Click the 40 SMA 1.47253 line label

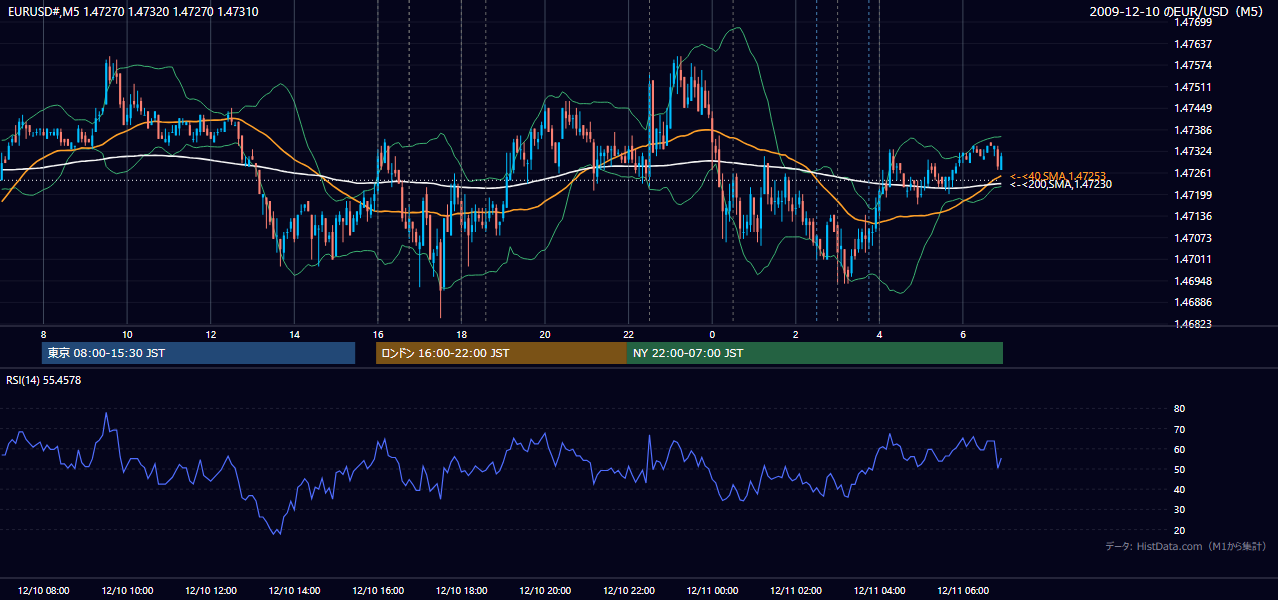1058,175
